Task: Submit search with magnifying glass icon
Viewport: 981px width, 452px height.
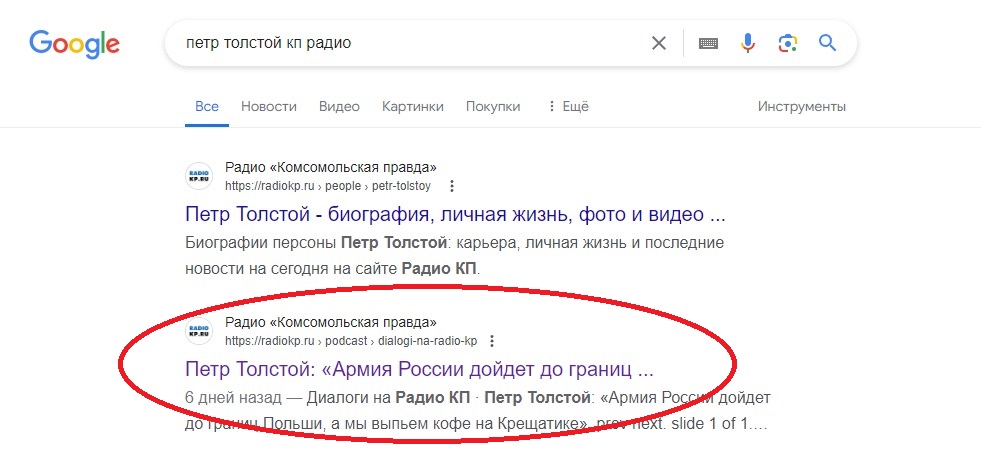Action: 827,43
